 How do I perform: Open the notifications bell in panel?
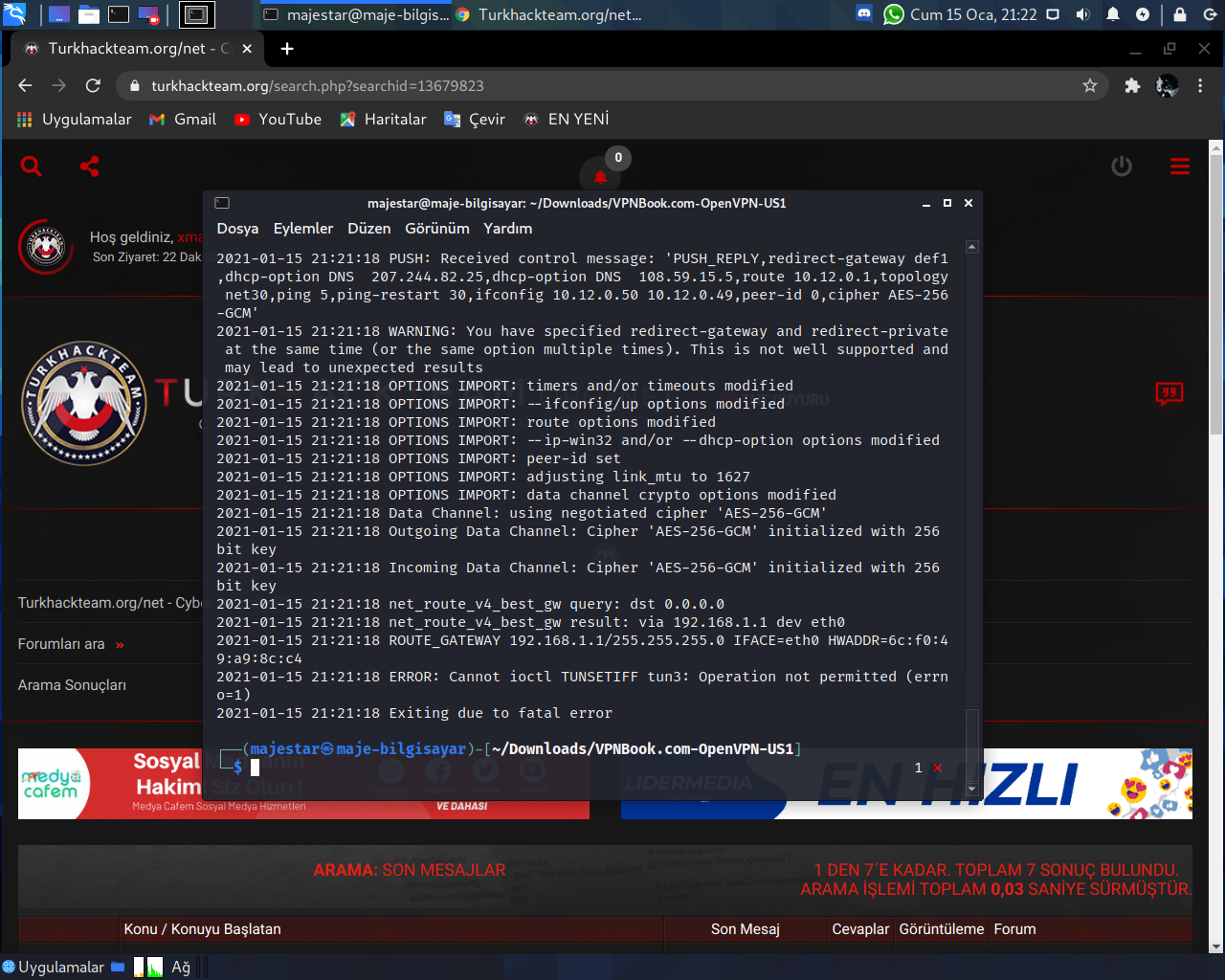pyautogui.click(x=1113, y=14)
